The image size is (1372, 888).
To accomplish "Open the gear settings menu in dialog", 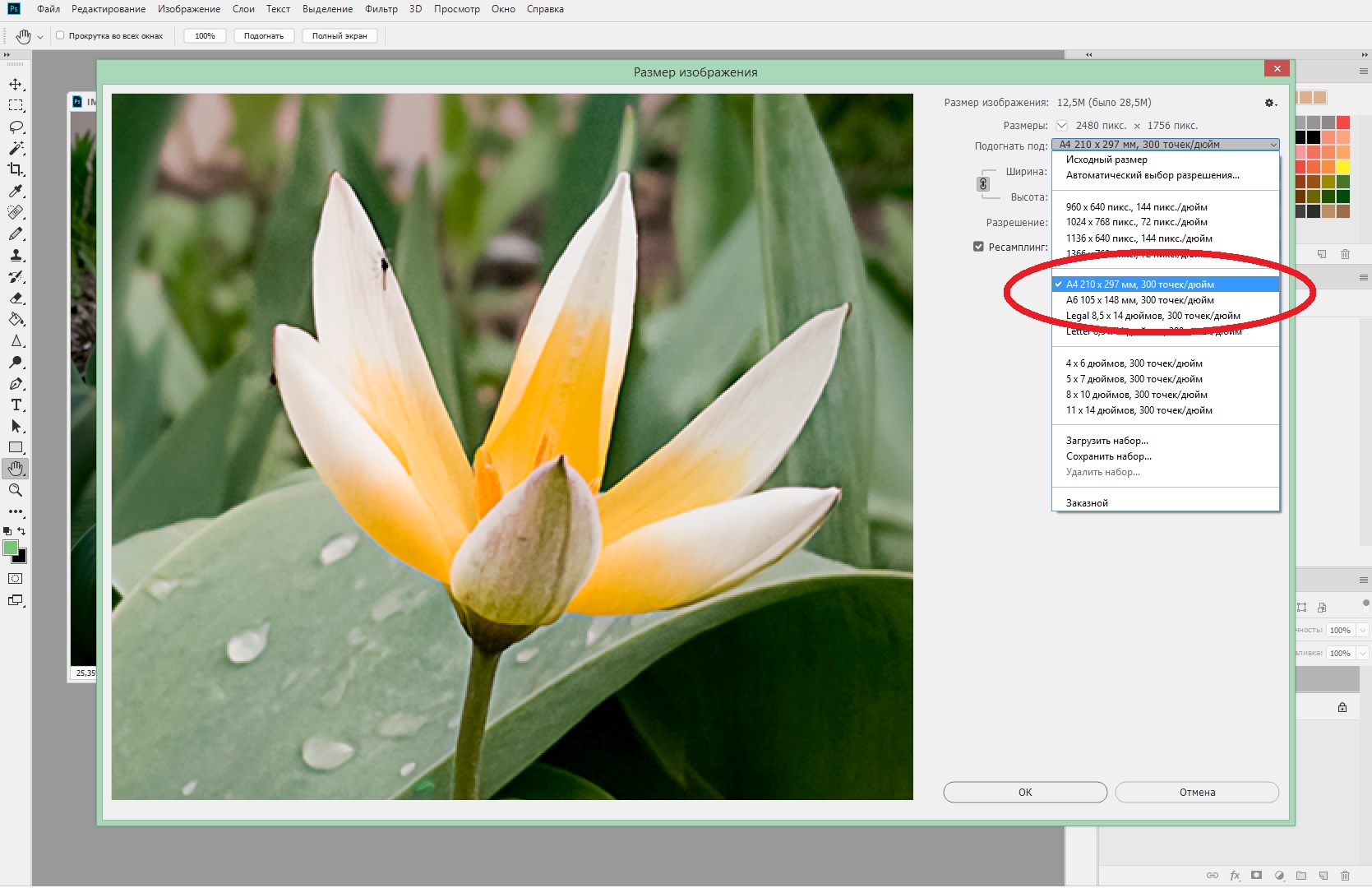I will 1269,103.
